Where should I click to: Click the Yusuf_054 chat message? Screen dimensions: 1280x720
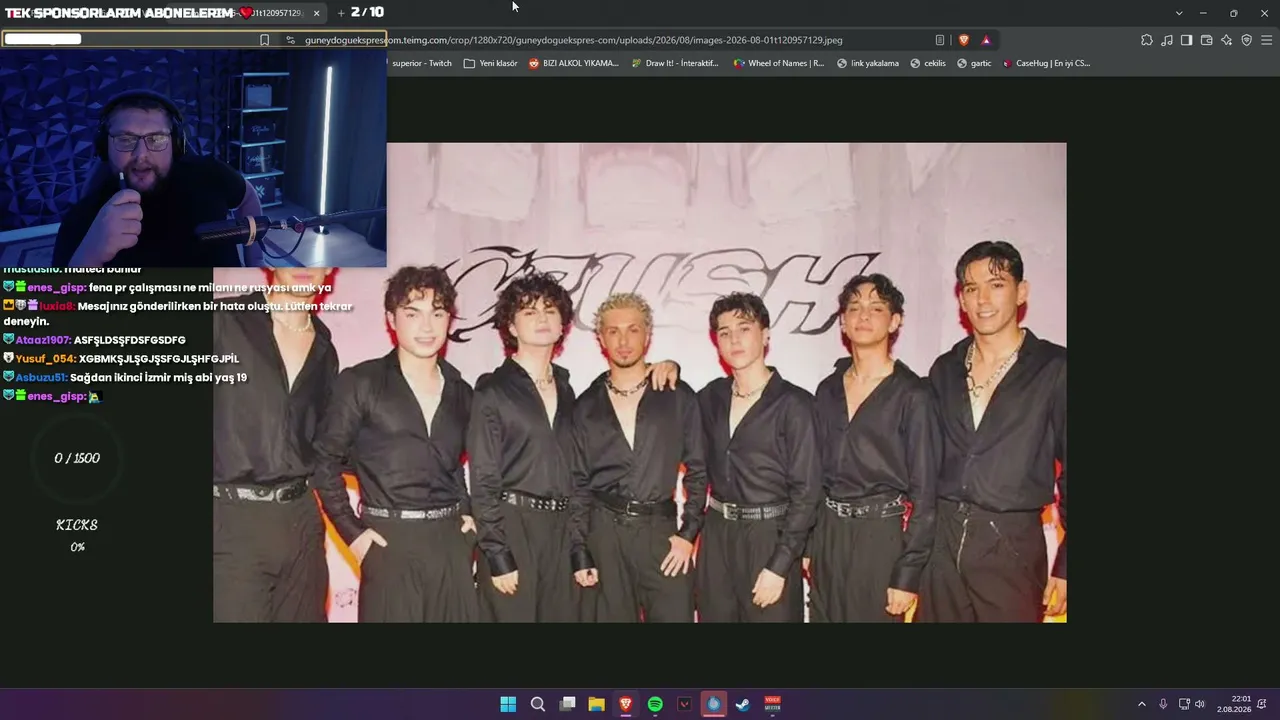click(121, 359)
